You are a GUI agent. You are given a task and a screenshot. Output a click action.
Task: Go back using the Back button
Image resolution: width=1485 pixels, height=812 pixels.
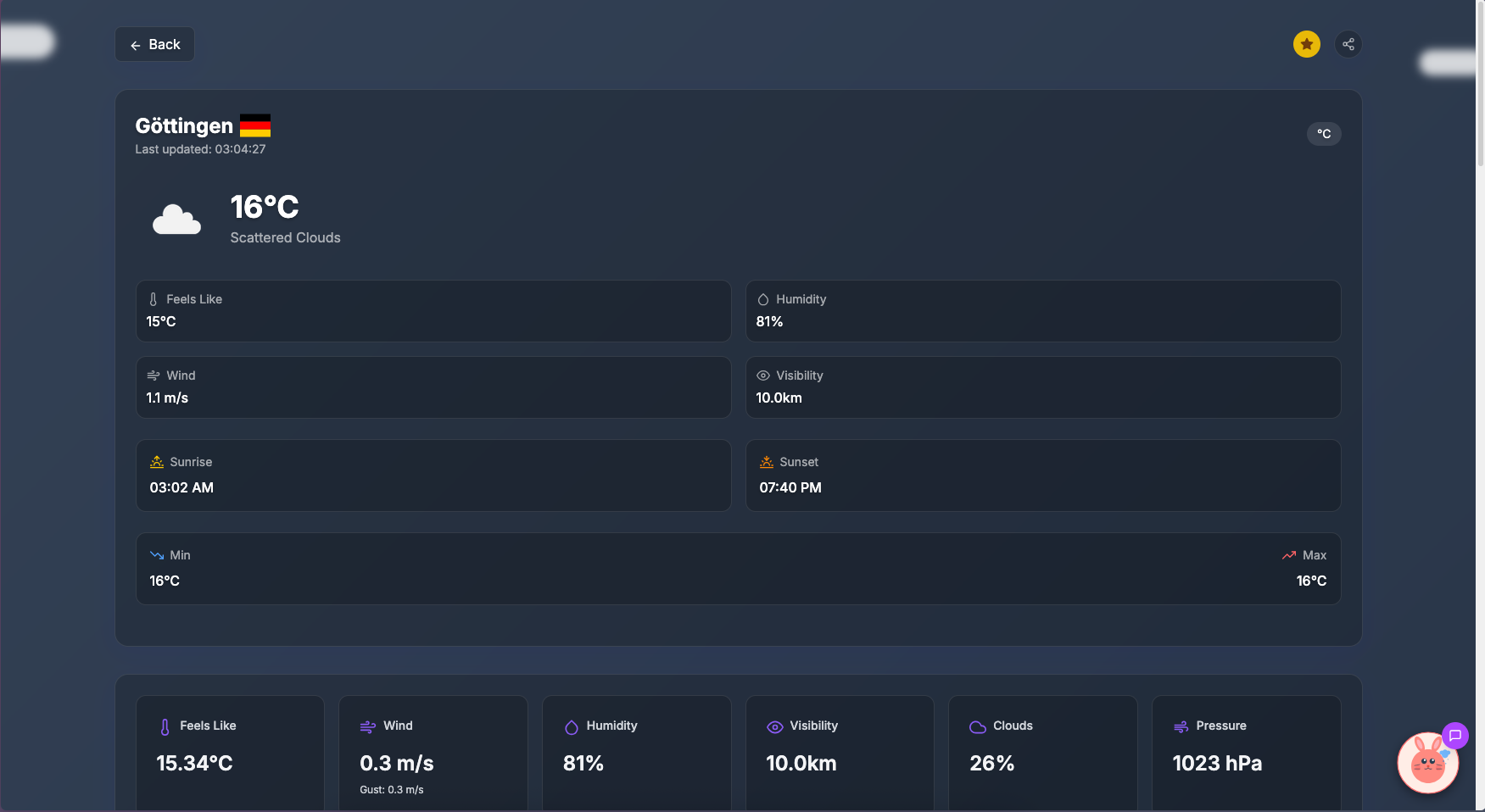coord(155,45)
